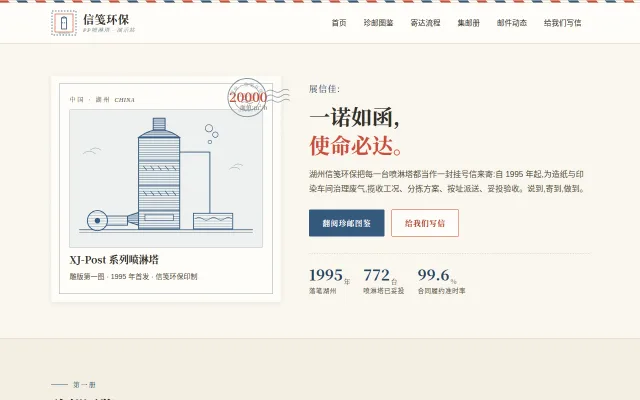Viewport: 640px width, 400px height.
Task: Click the red headline 使命必达。
Action: [356, 145]
